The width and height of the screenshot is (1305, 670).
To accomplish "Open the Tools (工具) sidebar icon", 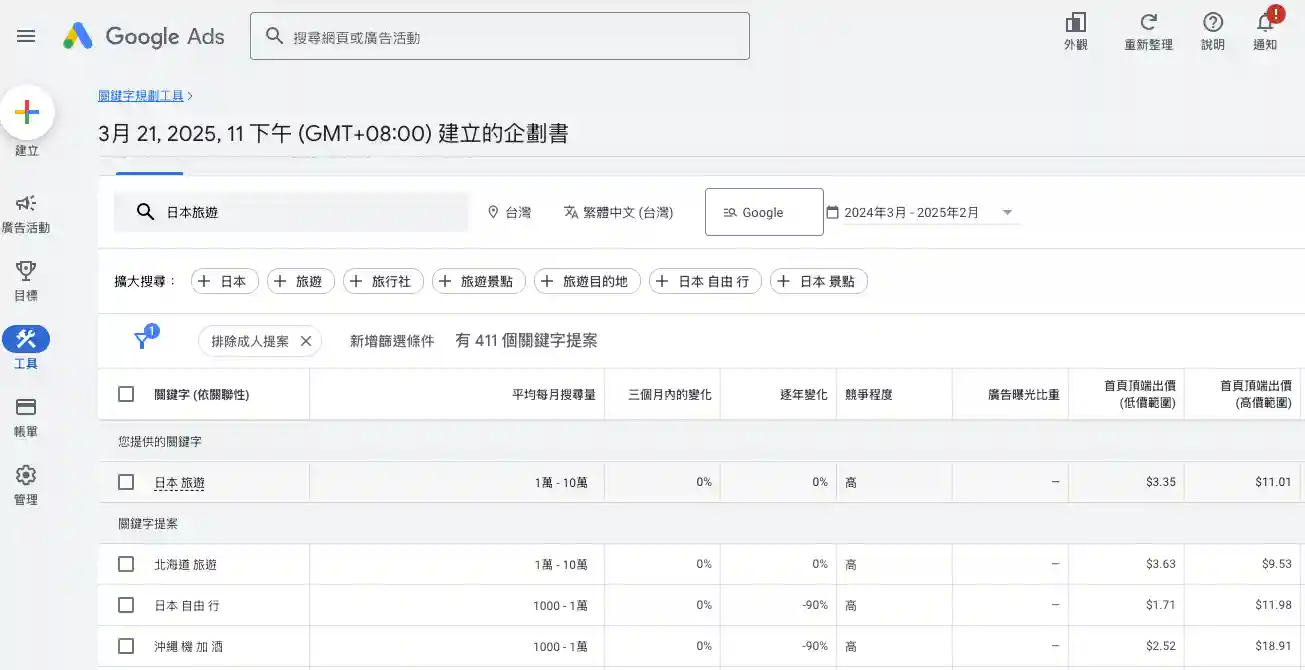I will tap(26, 340).
